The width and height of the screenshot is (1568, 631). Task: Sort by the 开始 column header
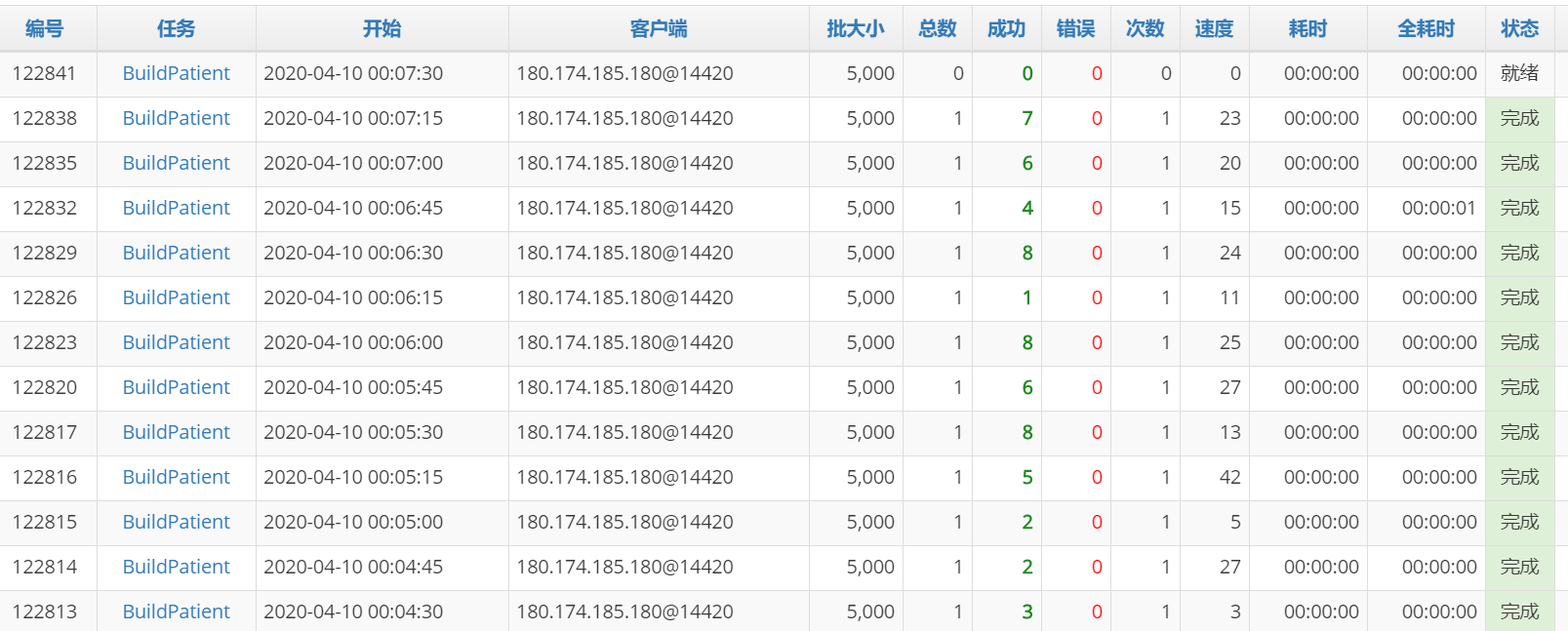(x=382, y=29)
